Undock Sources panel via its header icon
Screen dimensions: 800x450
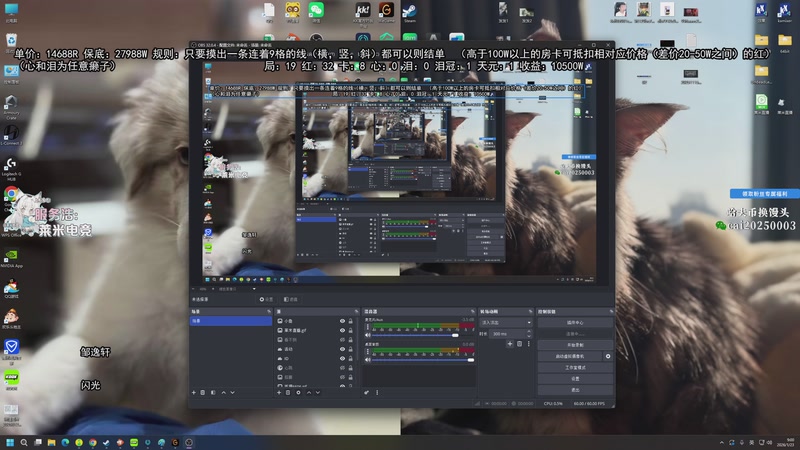pyautogui.click(x=356, y=311)
